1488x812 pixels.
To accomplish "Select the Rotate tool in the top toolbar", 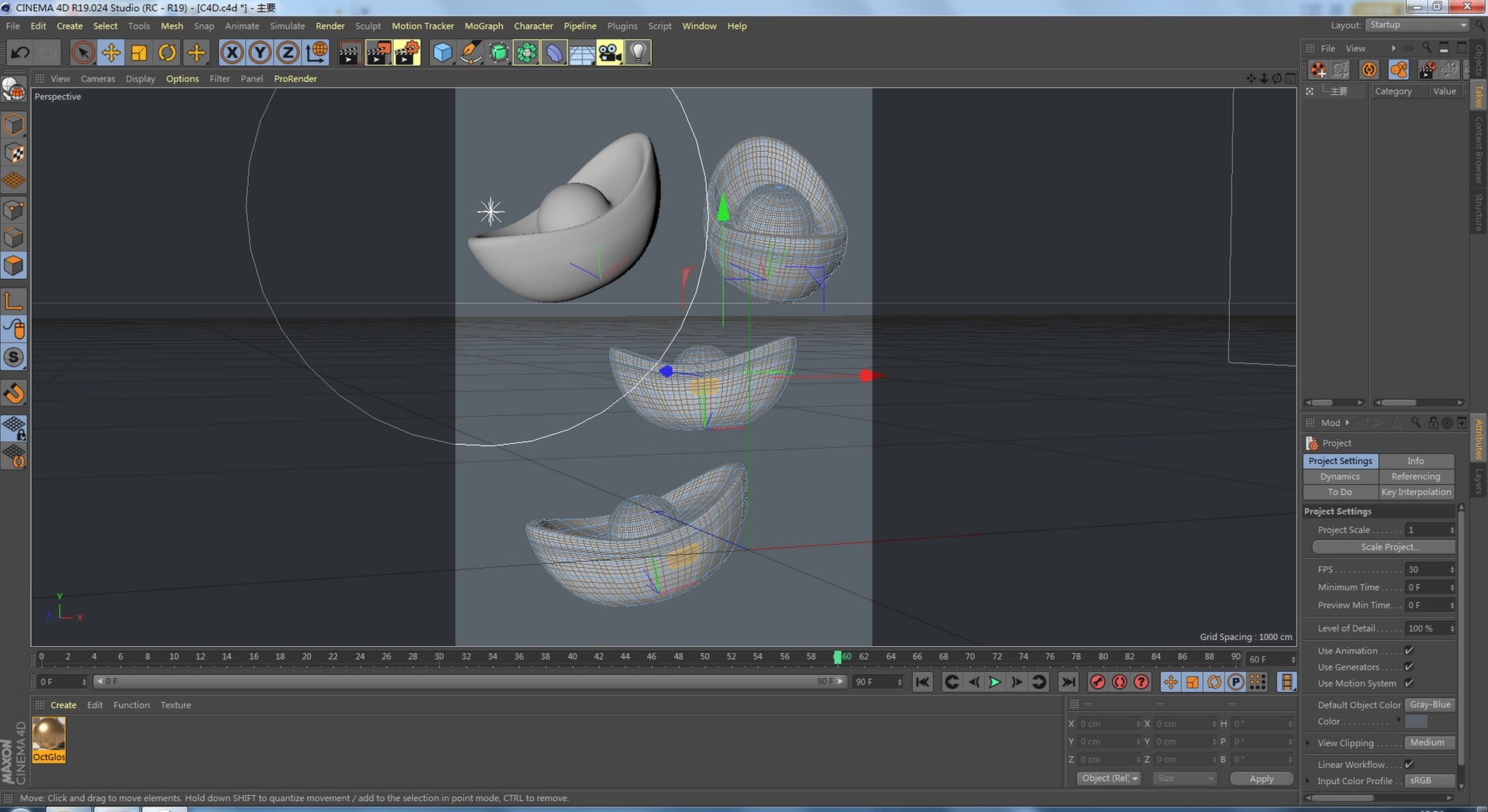I will pyautogui.click(x=167, y=53).
